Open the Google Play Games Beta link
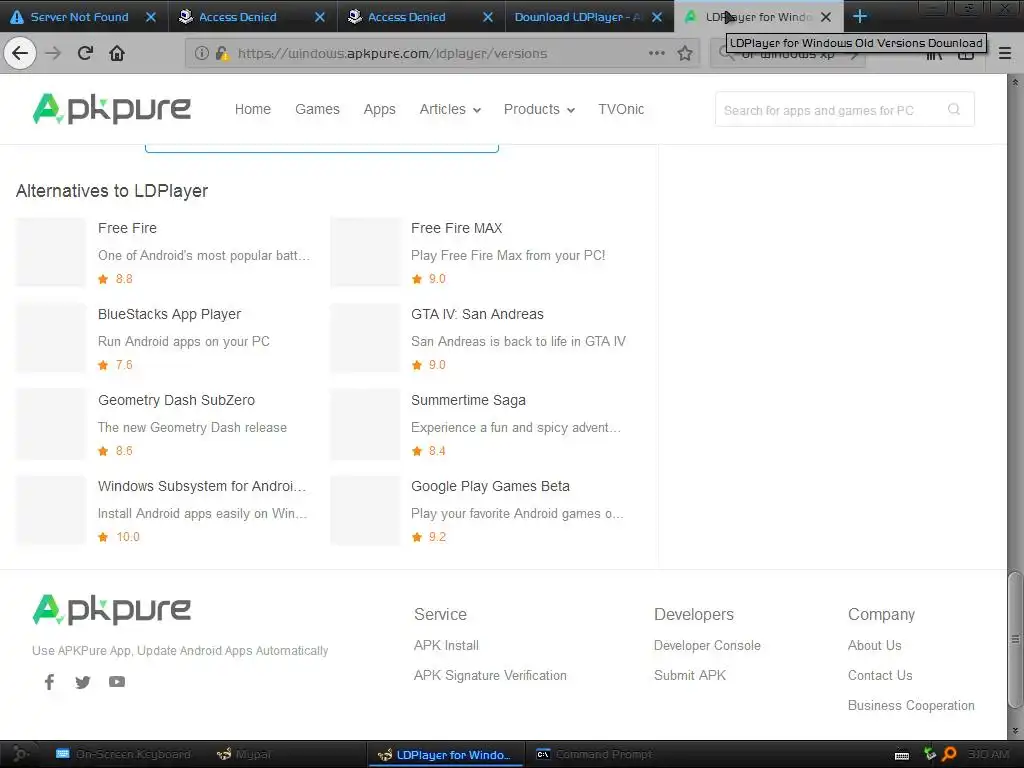1024x768 pixels. [x=490, y=487]
